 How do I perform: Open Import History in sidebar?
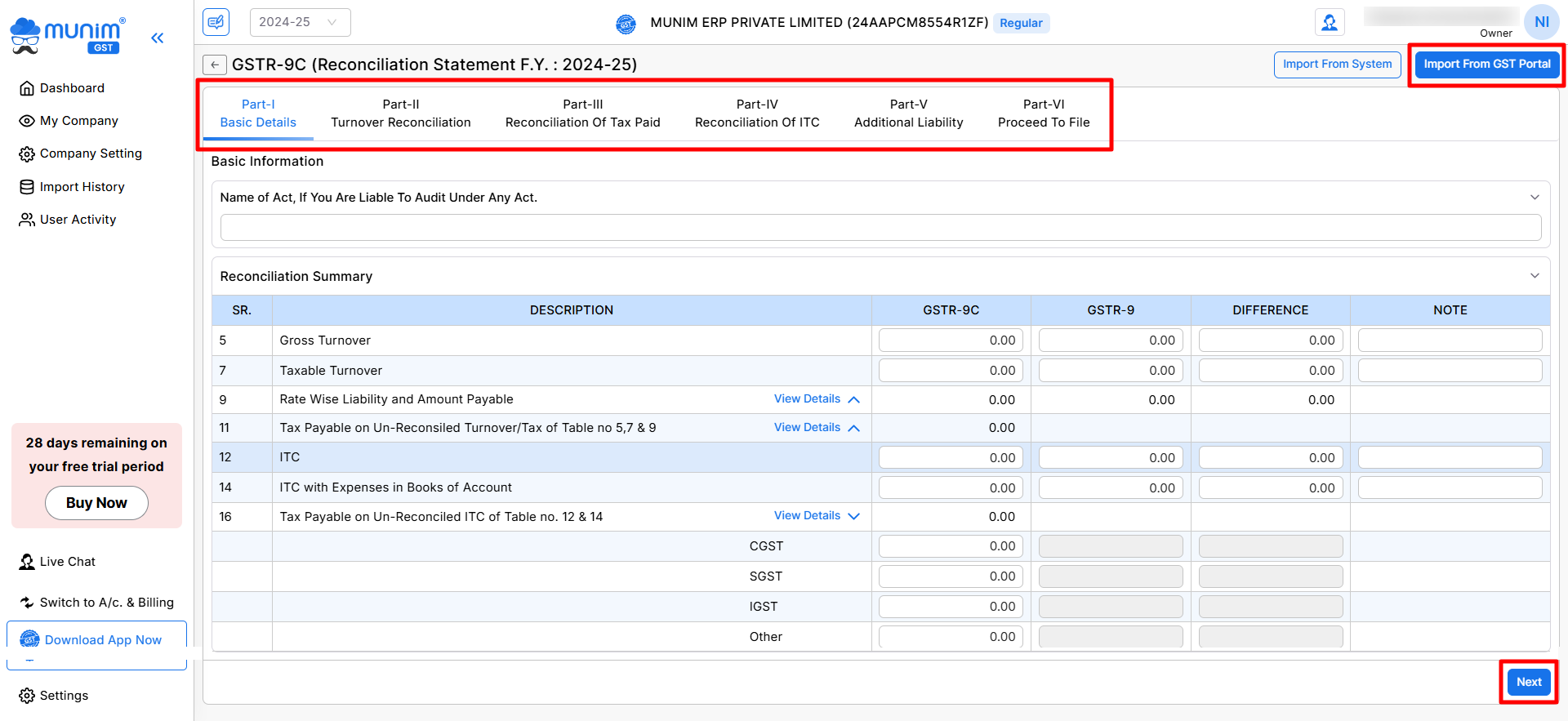[82, 187]
